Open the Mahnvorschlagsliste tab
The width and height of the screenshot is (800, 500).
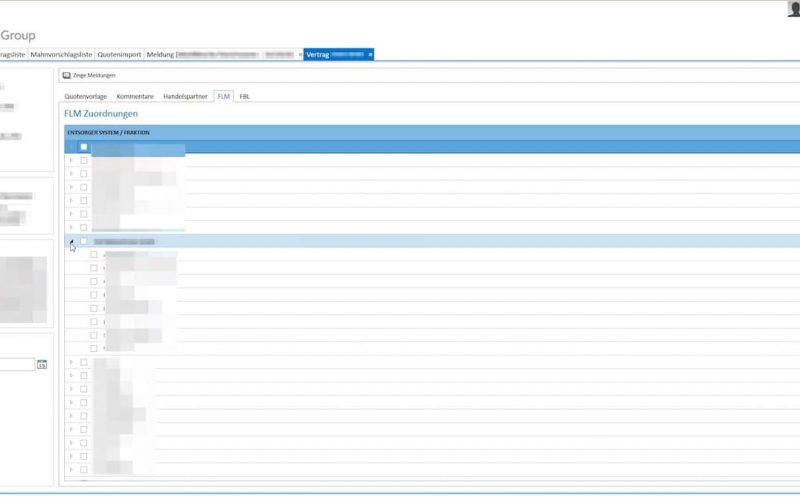click(x=61, y=55)
